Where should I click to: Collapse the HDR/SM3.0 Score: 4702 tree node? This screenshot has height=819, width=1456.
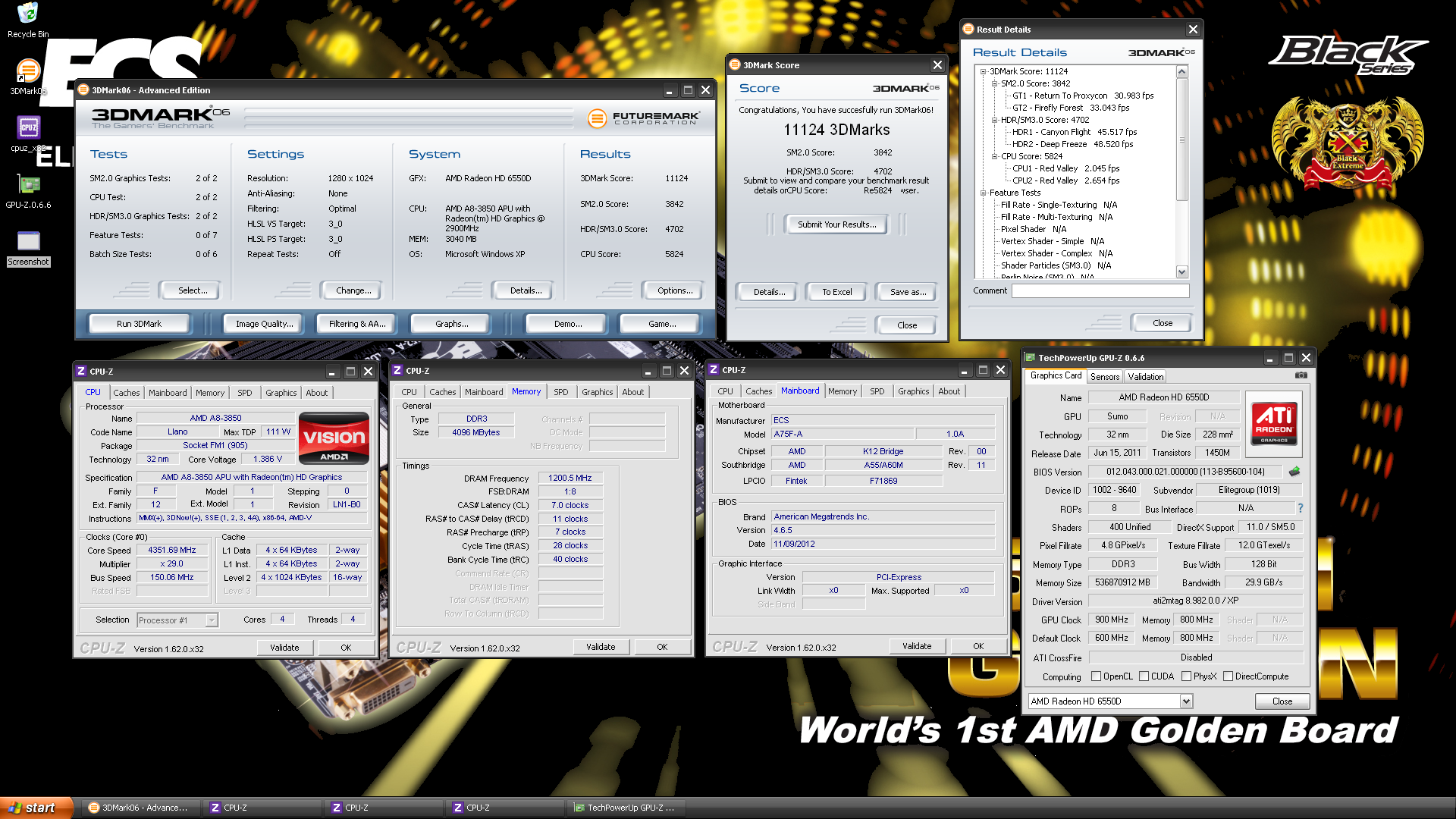point(994,120)
